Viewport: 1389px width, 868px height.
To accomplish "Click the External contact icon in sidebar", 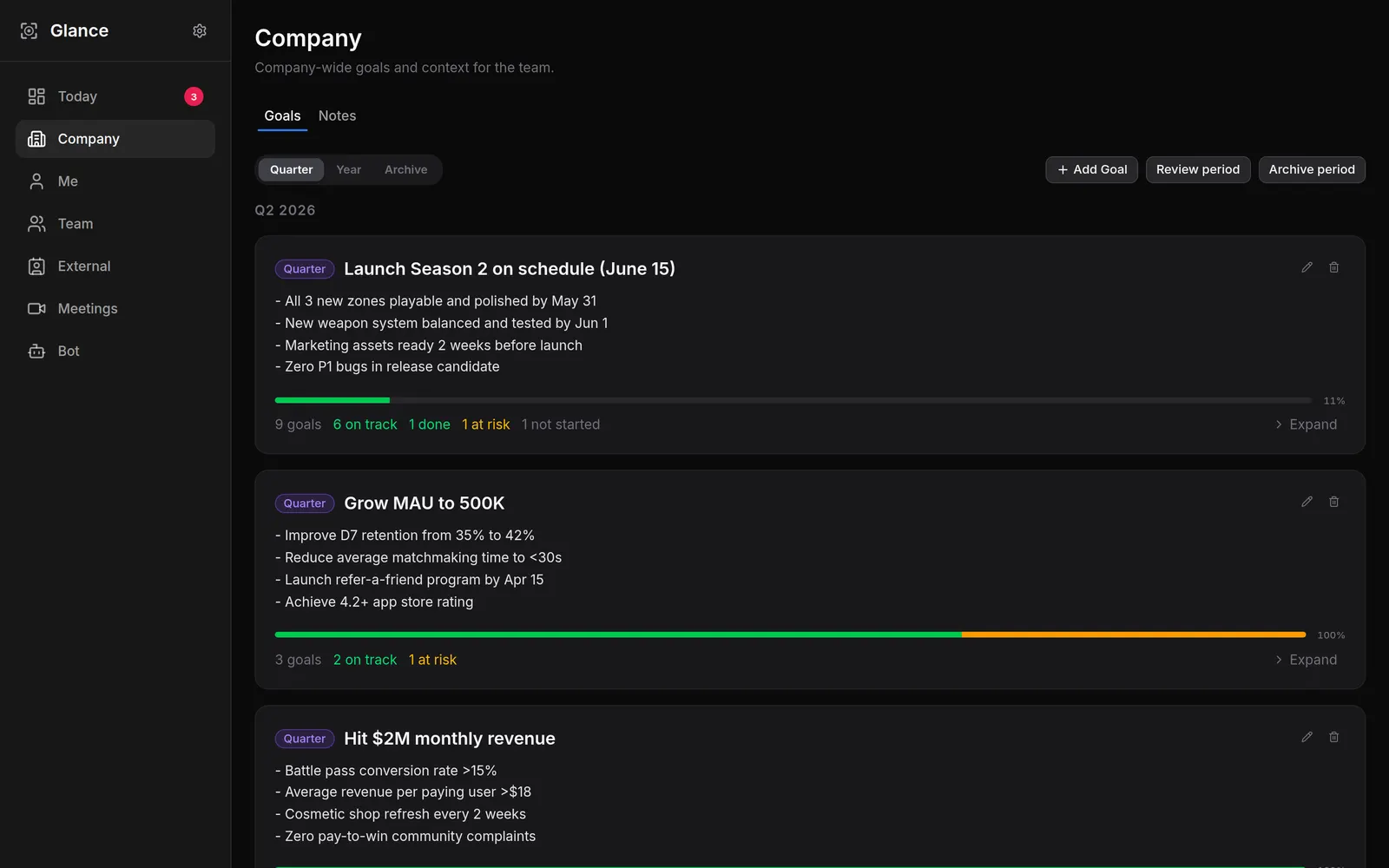I will (36, 266).
